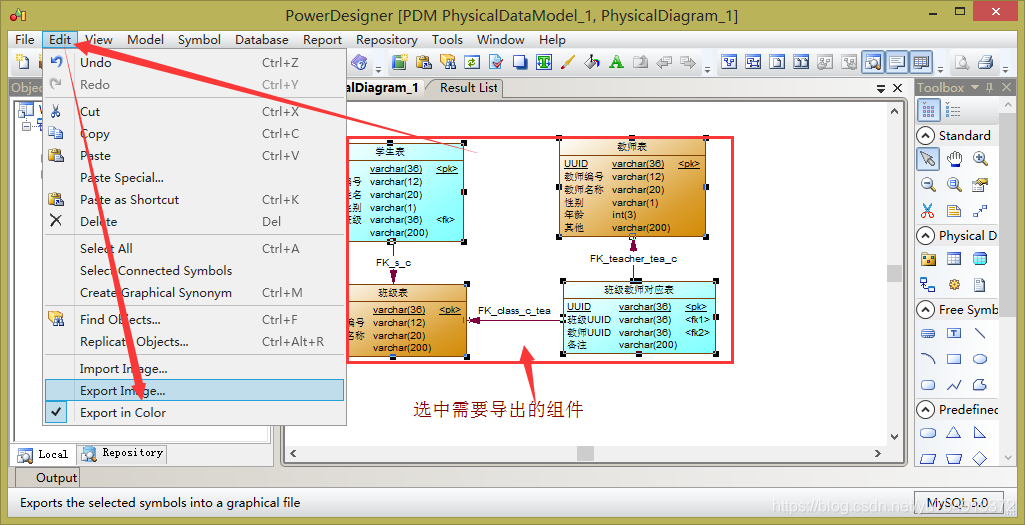Screen dimensions: 1025x525
Task: Select the Polyline tool
Action: pyautogui.click(x=954, y=384)
